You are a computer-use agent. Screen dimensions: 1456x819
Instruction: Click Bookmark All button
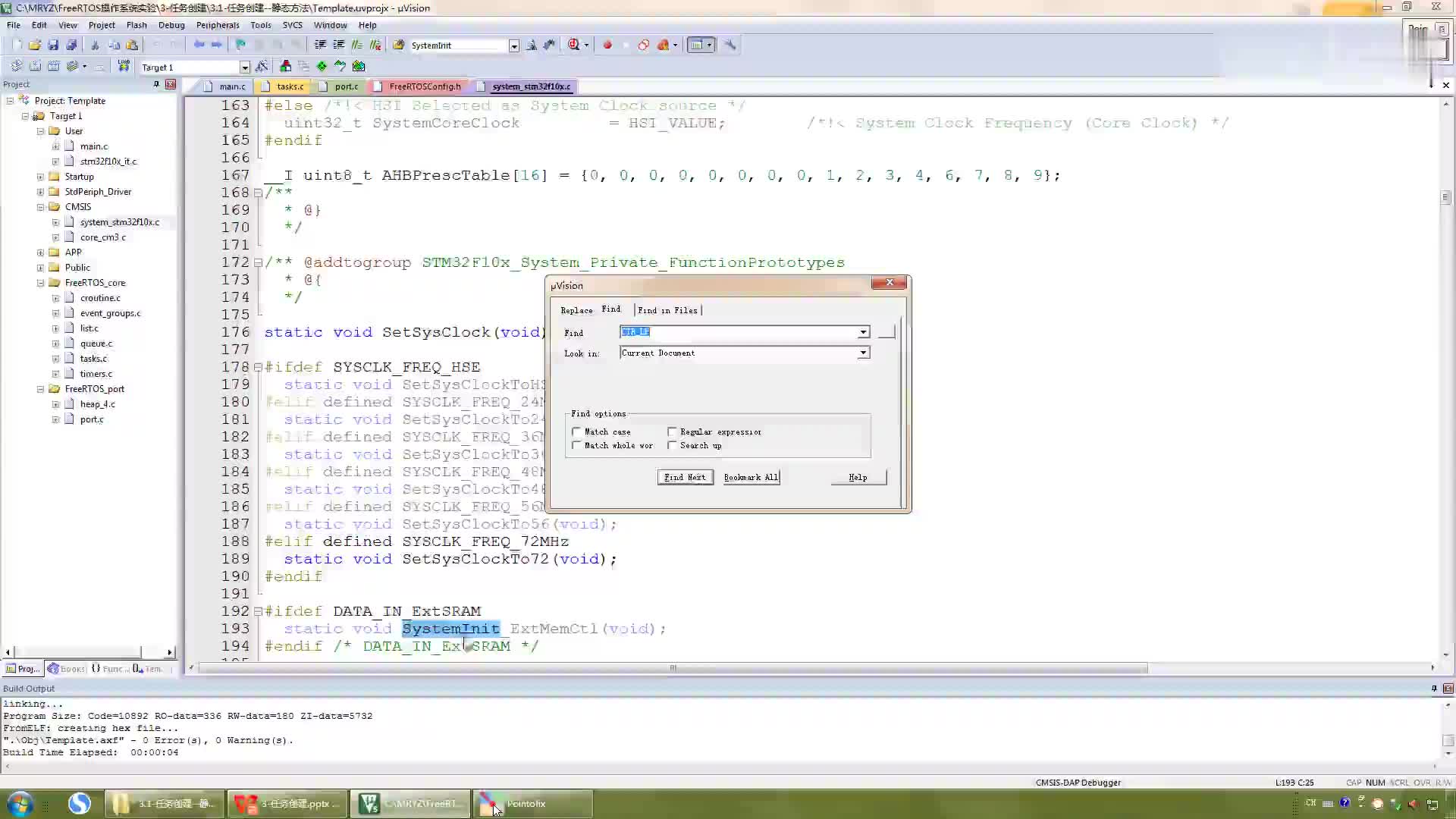click(751, 477)
